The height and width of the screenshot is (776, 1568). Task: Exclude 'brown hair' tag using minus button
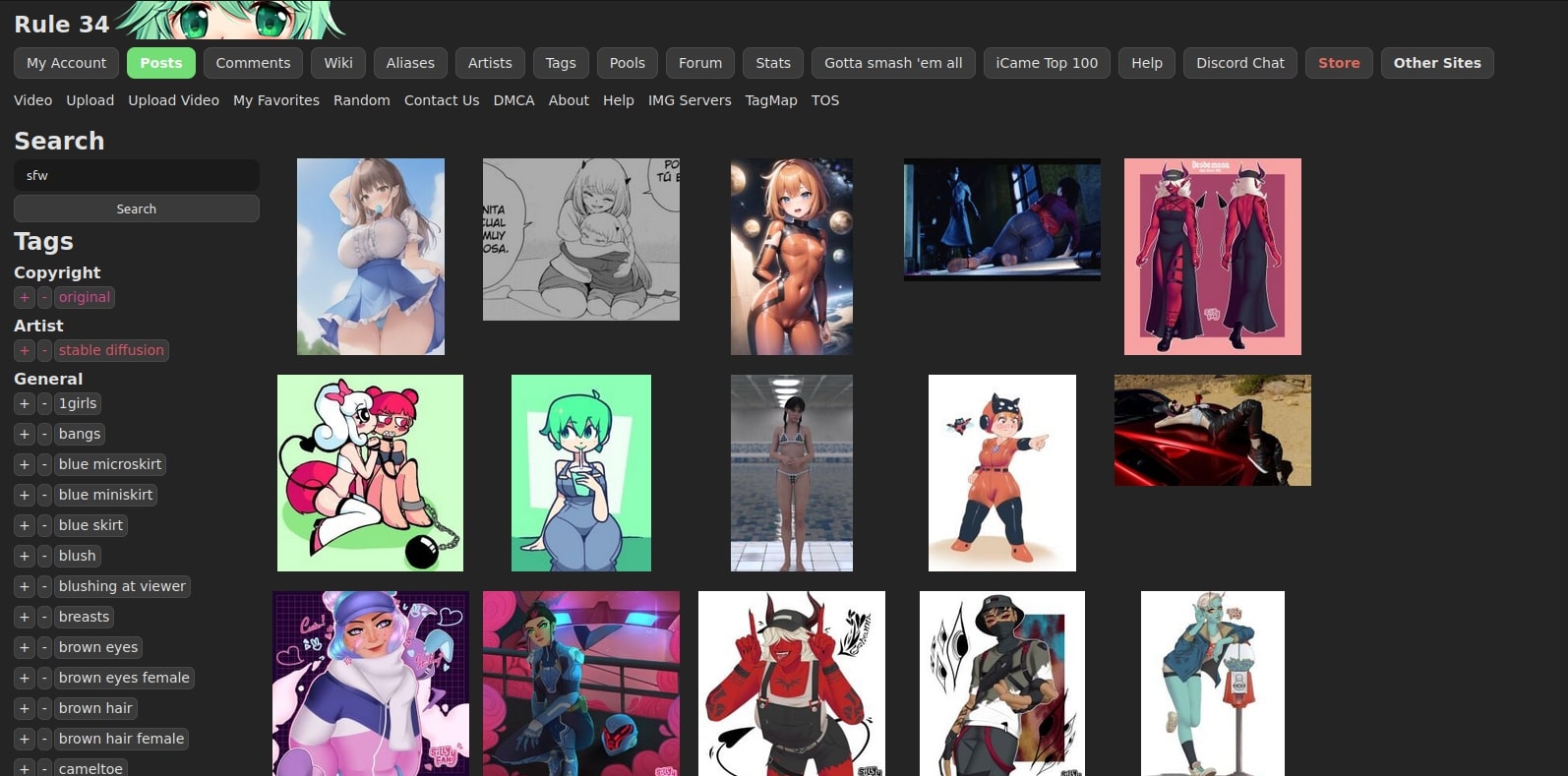(x=44, y=708)
